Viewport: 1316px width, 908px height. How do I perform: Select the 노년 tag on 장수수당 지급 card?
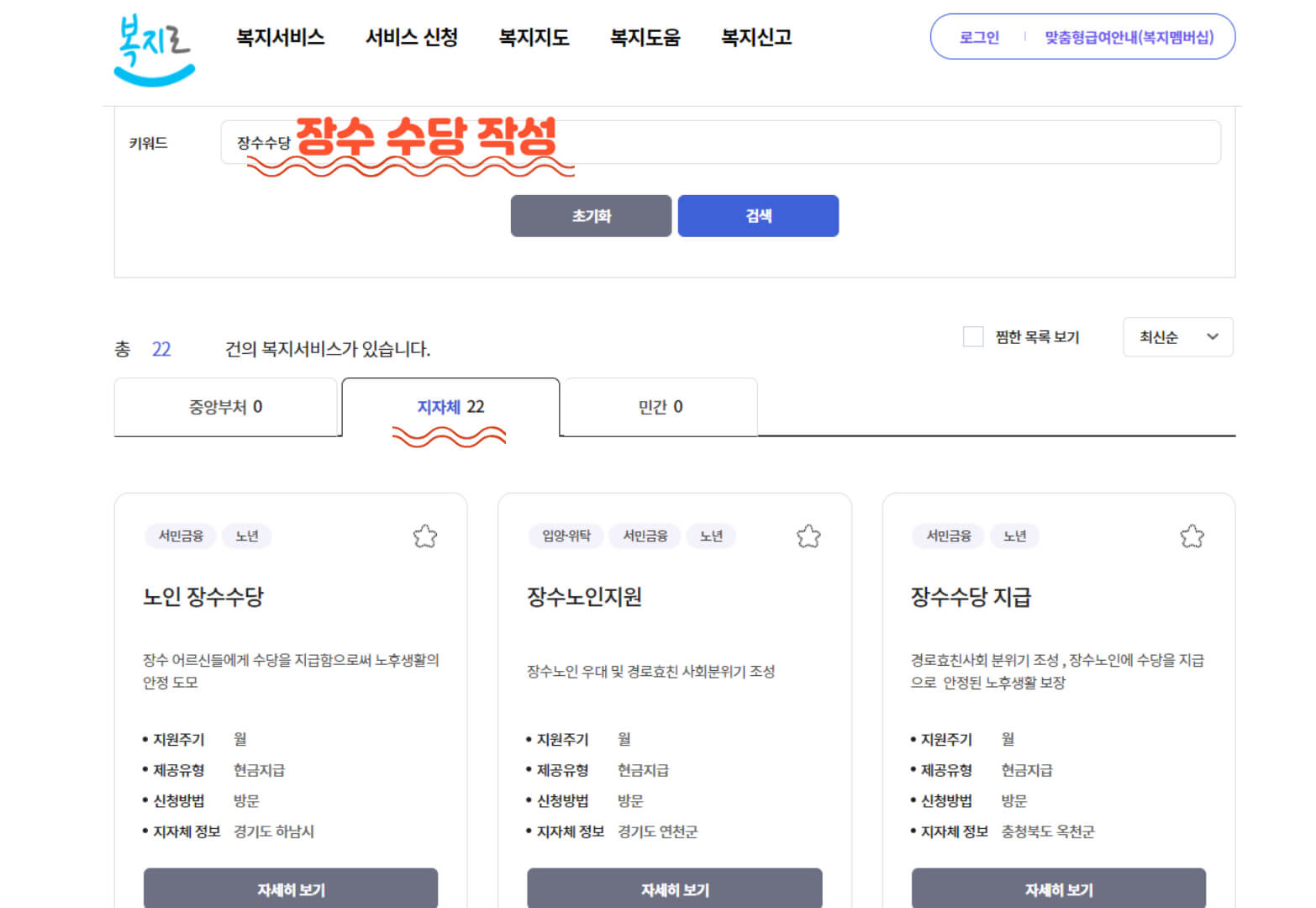(x=1015, y=536)
